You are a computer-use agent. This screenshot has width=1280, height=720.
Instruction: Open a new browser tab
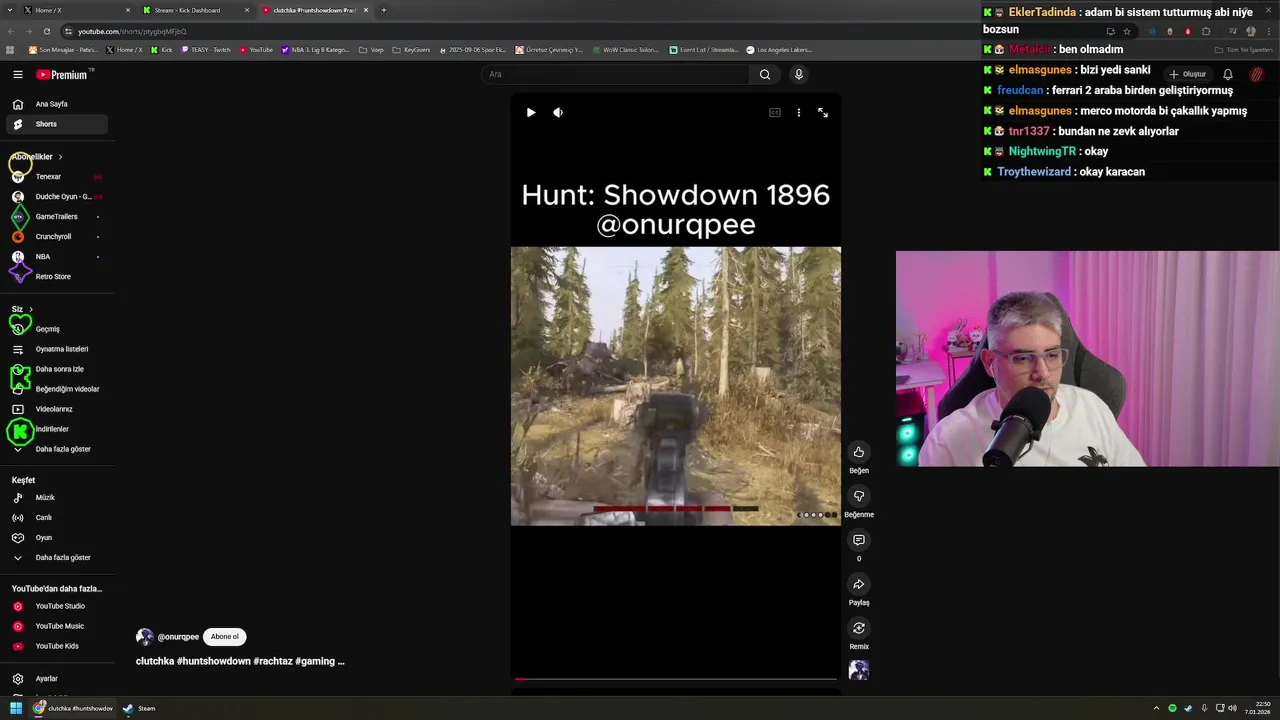point(384,10)
